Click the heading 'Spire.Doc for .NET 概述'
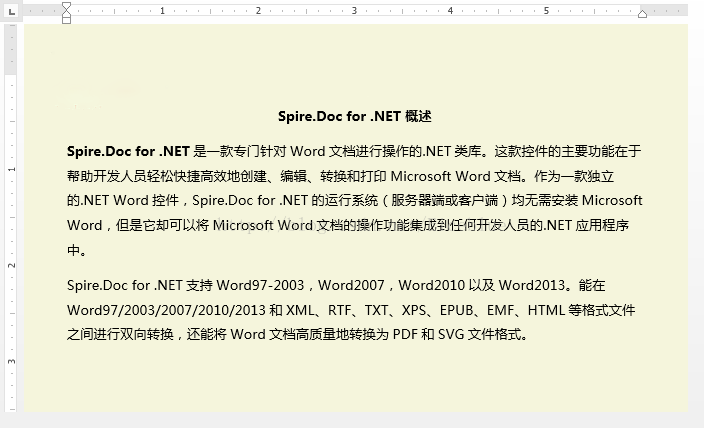The image size is (704, 428). pyautogui.click(x=355, y=116)
